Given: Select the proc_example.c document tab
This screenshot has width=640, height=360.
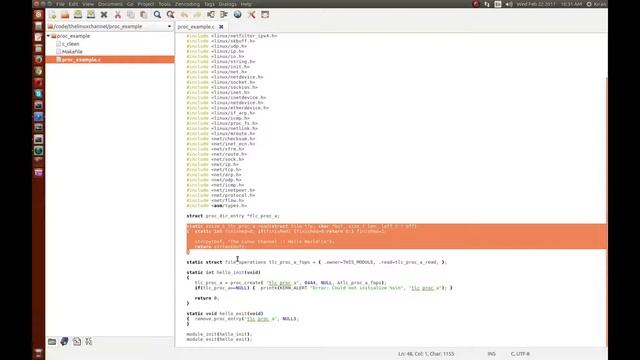Looking at the screenshot, I should [196, 27].
